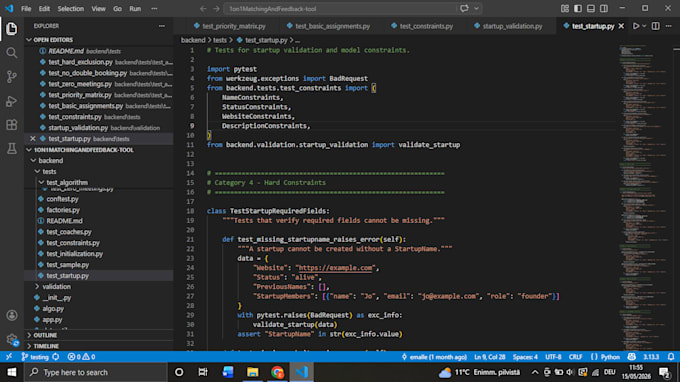Open the View menu

(x=98, y=9)
